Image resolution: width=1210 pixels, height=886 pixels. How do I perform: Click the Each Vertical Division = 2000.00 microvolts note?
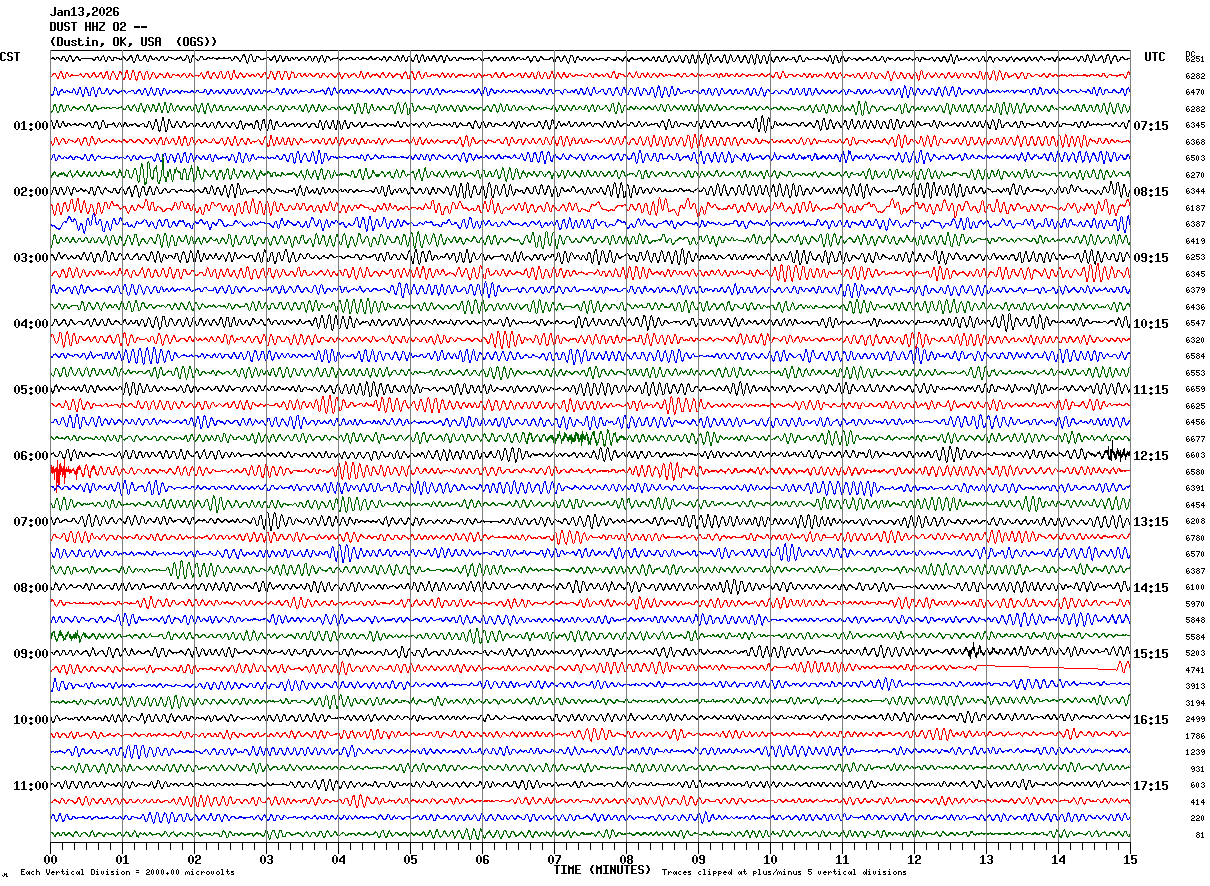127,872
